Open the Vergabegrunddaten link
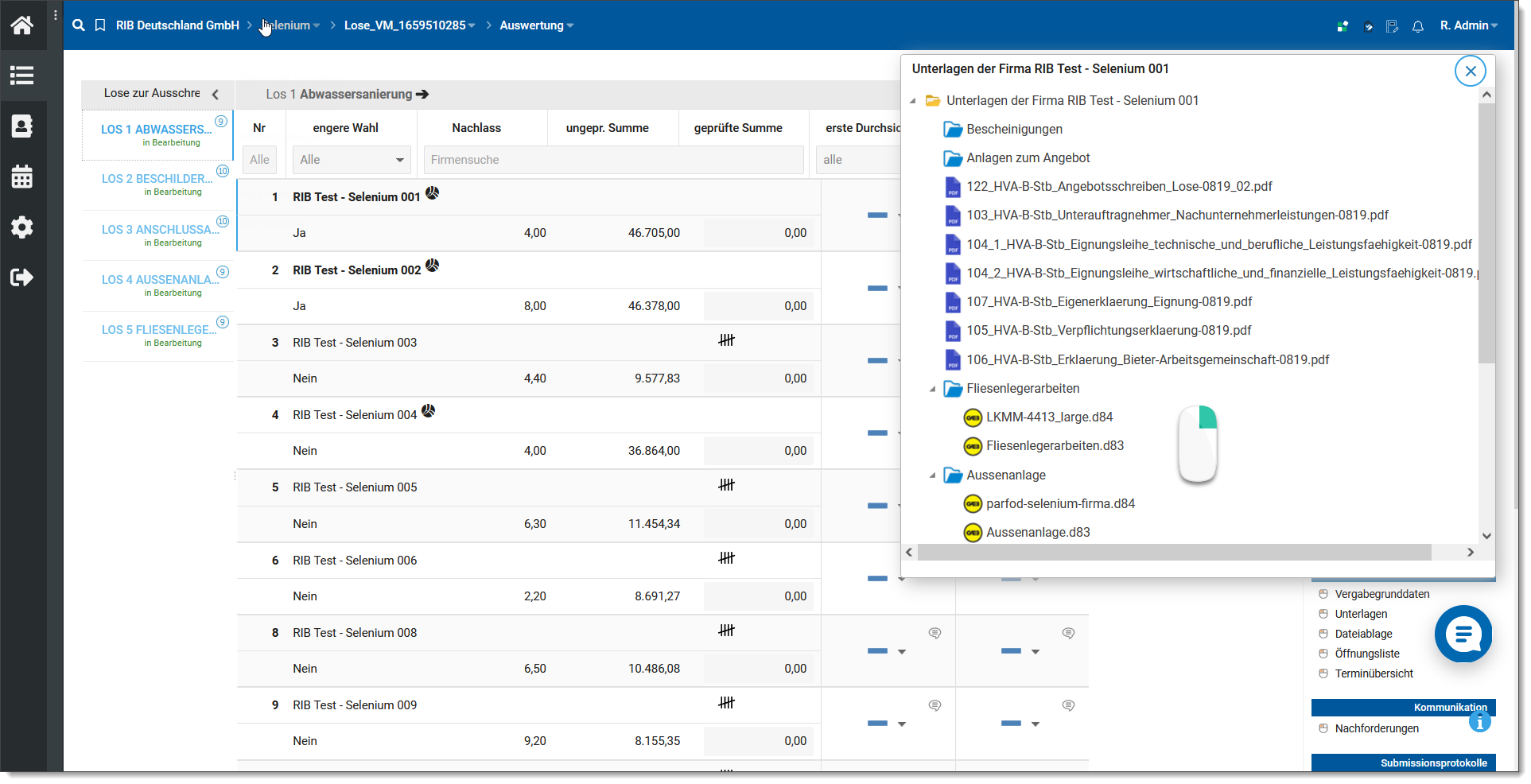 click(1382, 594)
